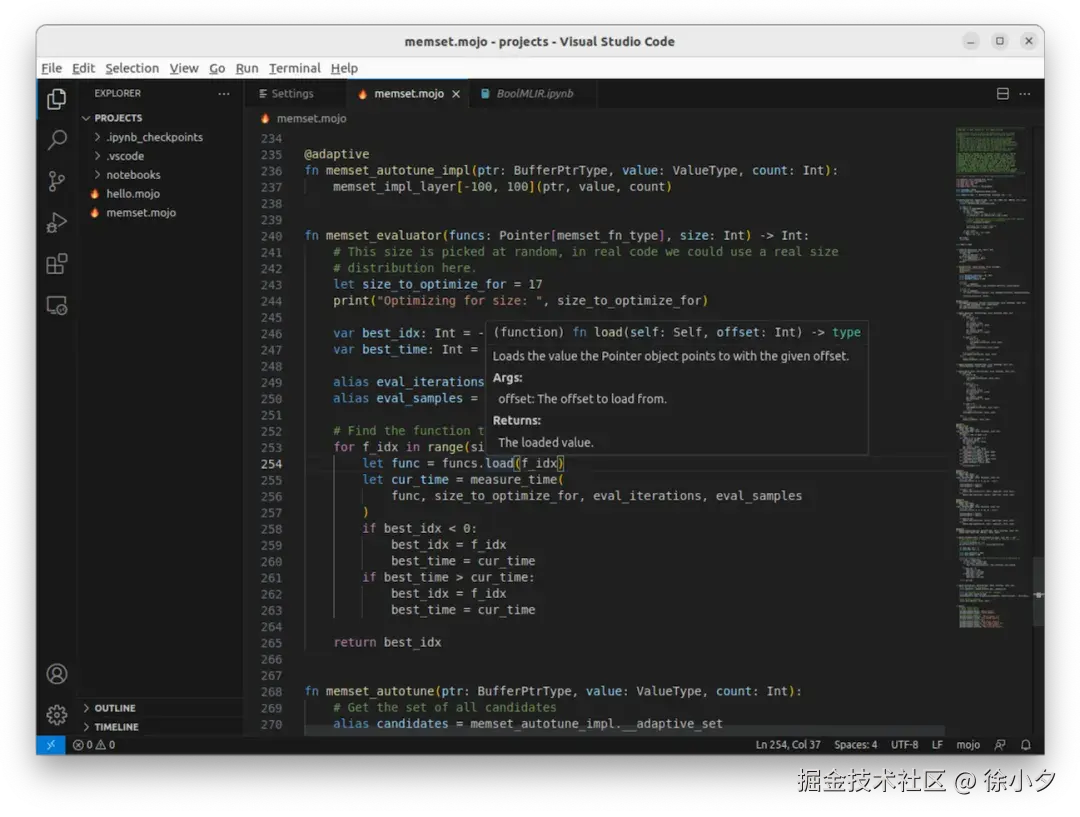Click LF end-of-line setting
Image resolution: width=1080 pixels, height=817 pixels.
click(937, 745)
